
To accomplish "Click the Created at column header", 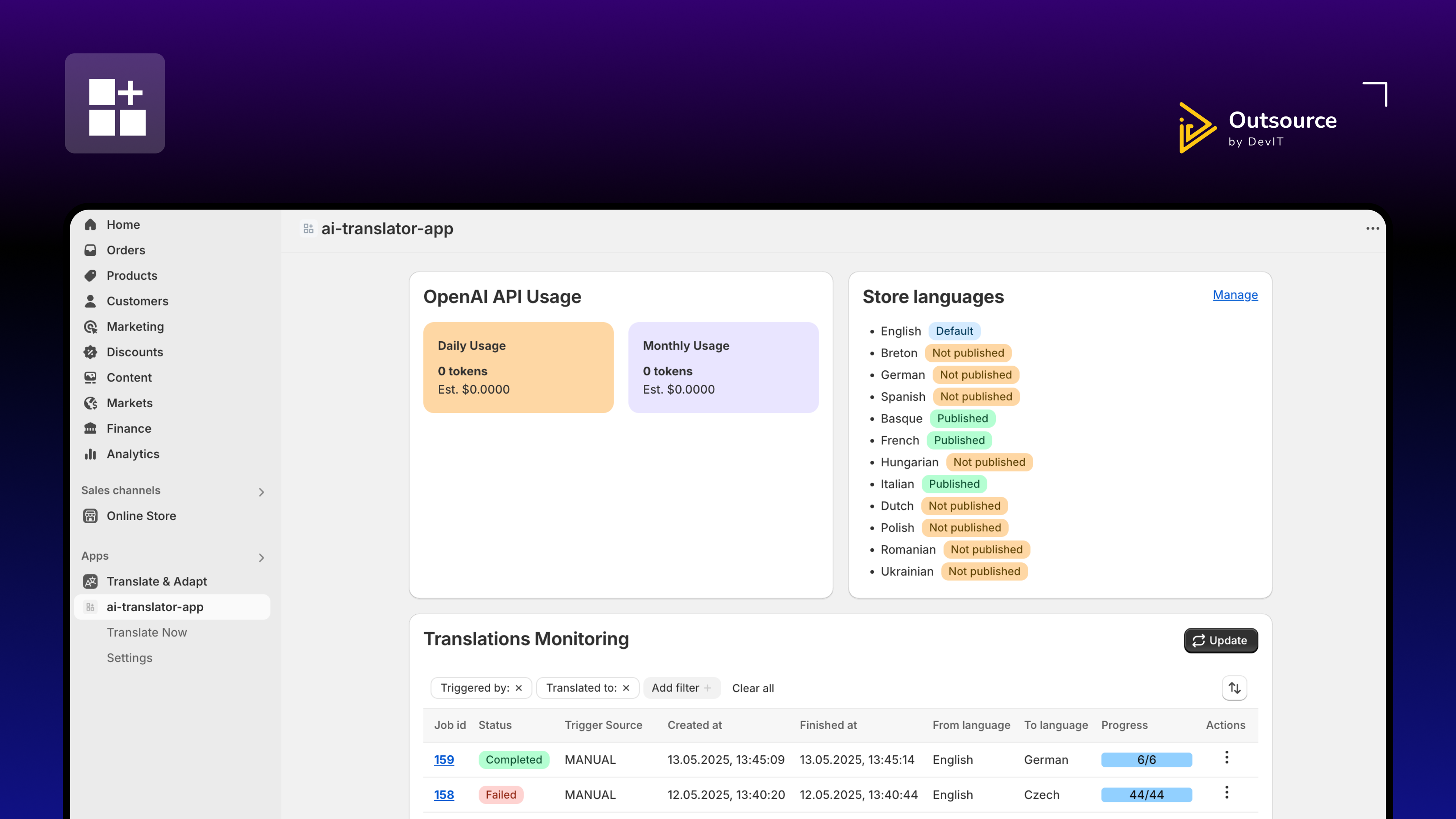I will (x=695, y=725).
